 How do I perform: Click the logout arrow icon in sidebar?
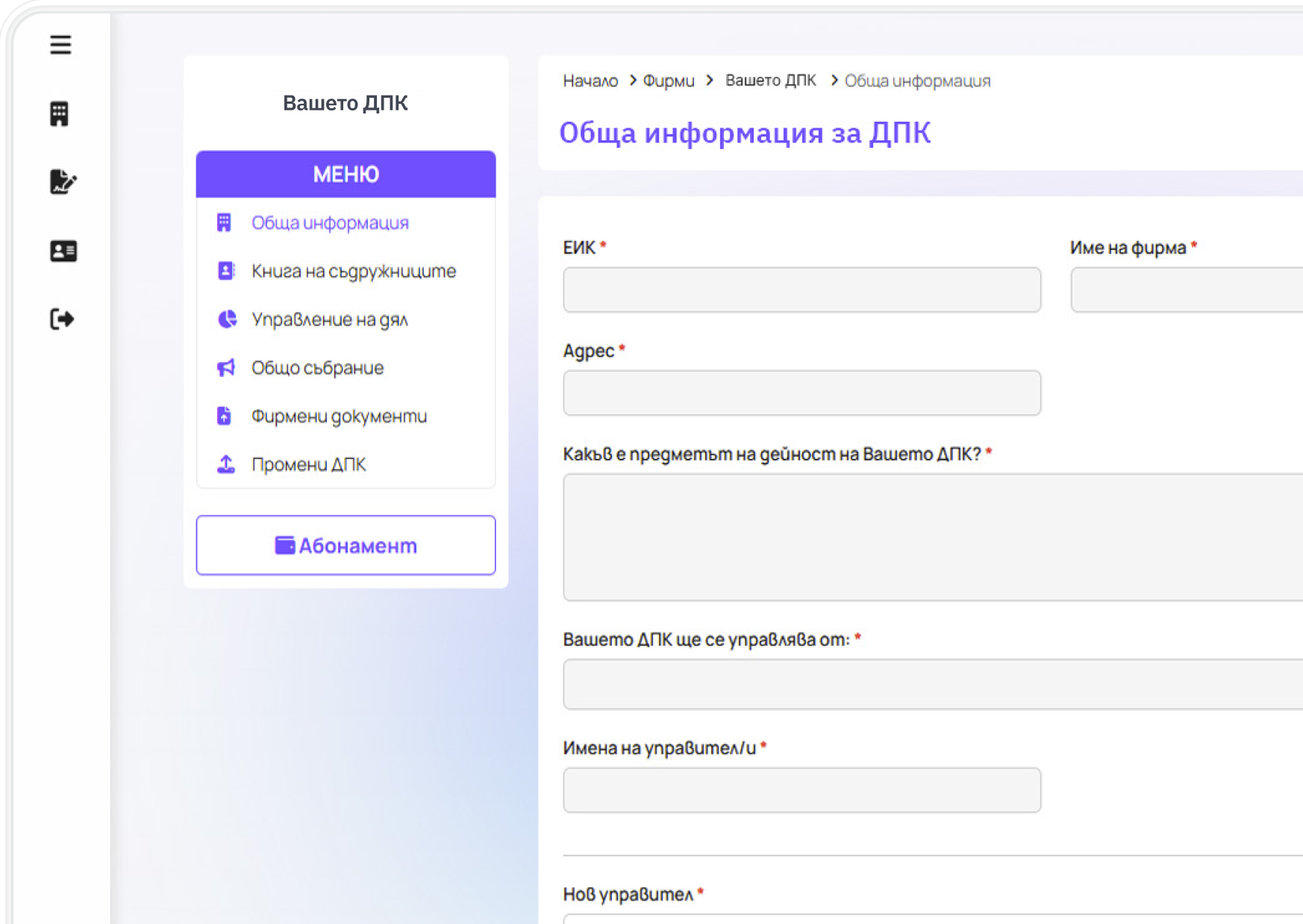(62, 319)
